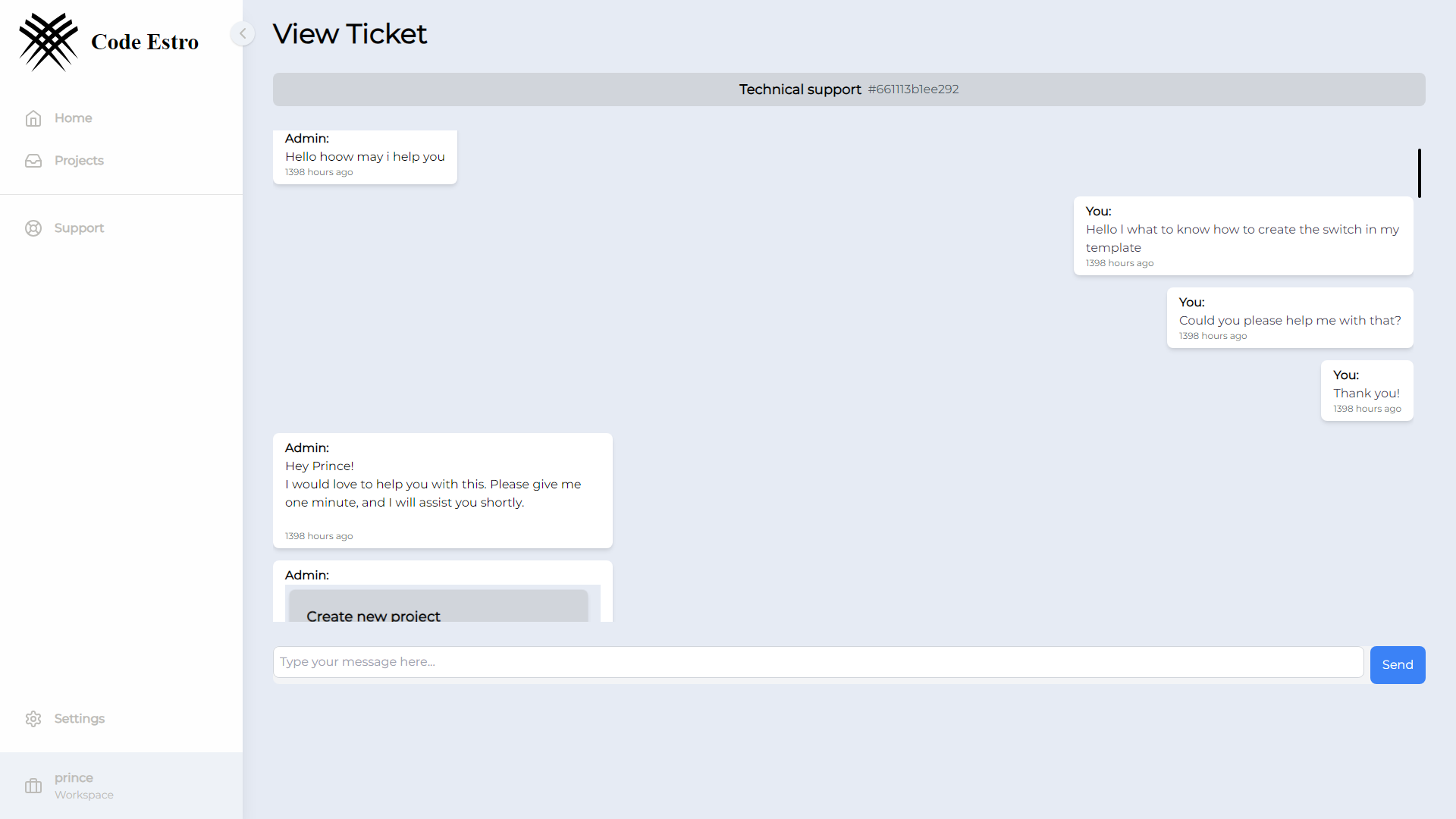Screen dimensions: 1456x819
Task: Select Home in the navigation menu
Action: point(73,118)
